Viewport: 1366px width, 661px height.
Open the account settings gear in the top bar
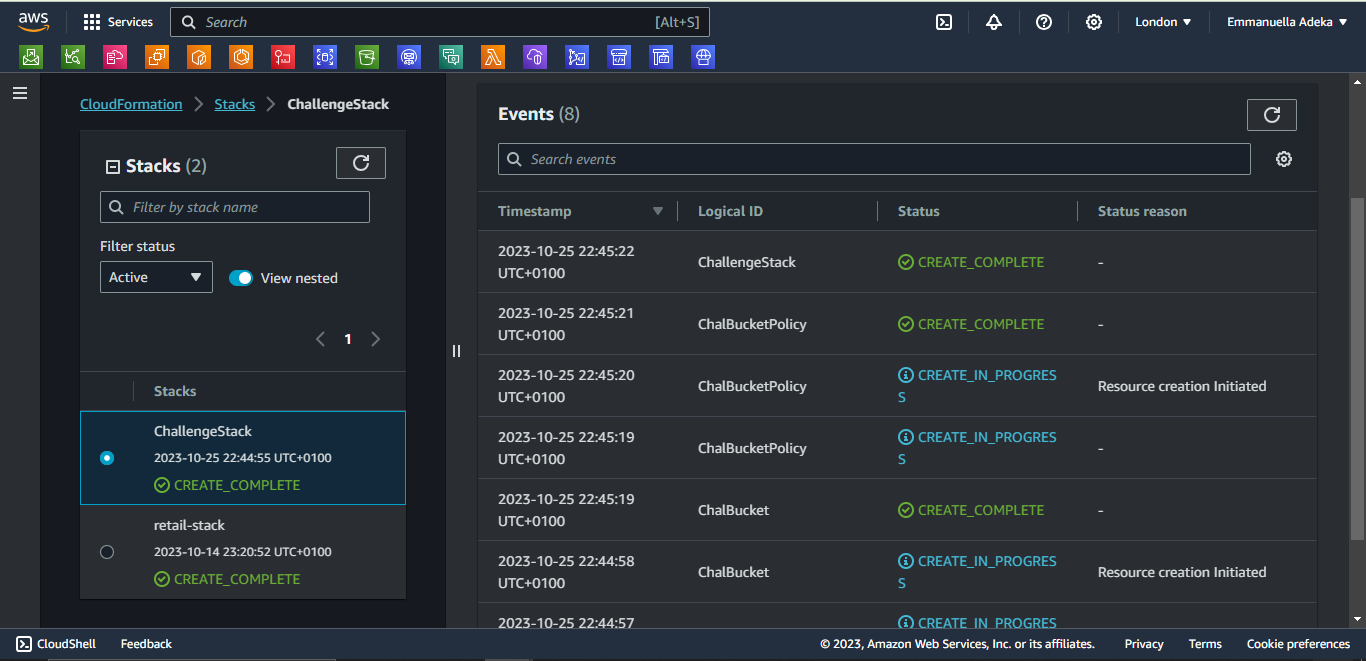(1094, 21)
